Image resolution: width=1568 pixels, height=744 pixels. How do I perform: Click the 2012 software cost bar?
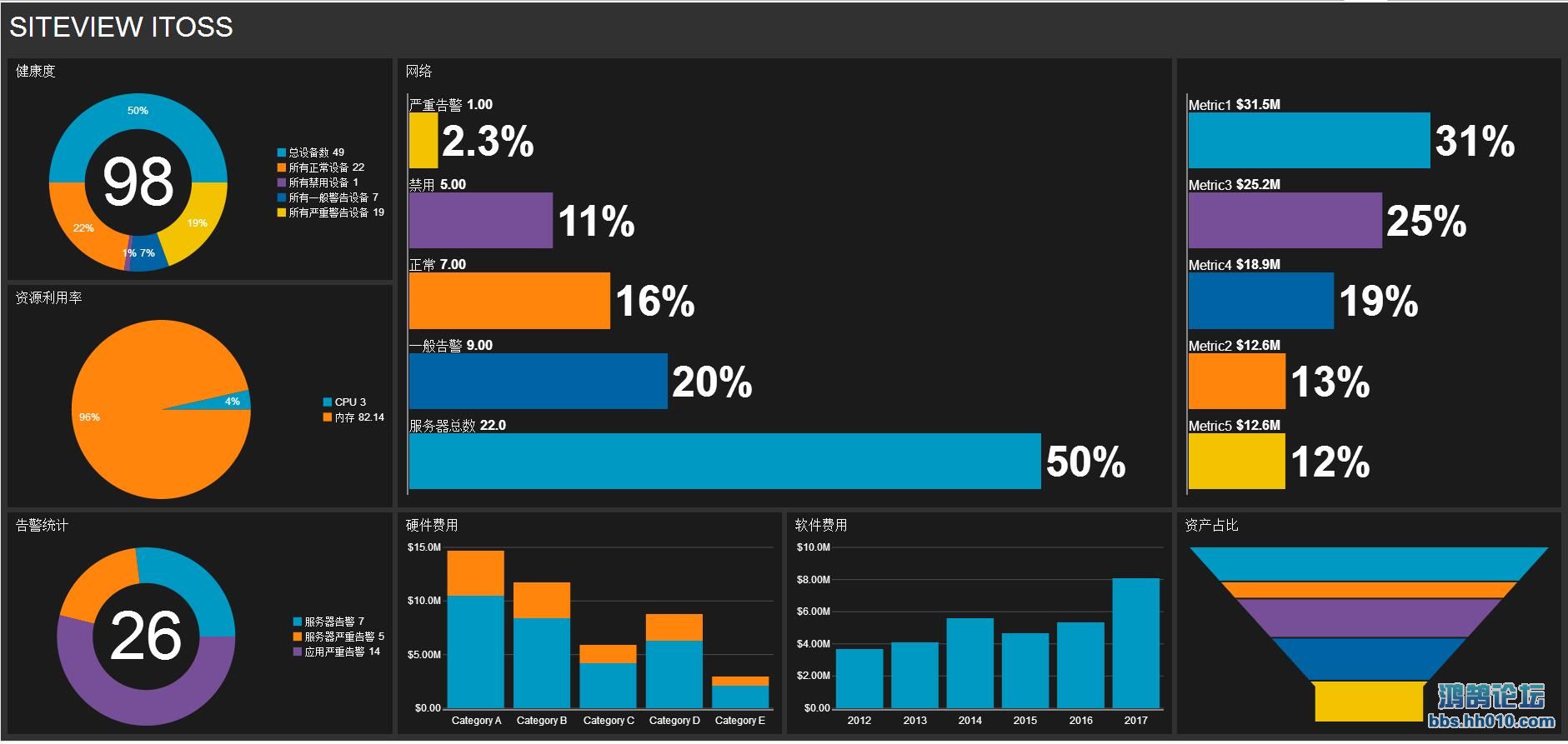click(x=859, y=678)
